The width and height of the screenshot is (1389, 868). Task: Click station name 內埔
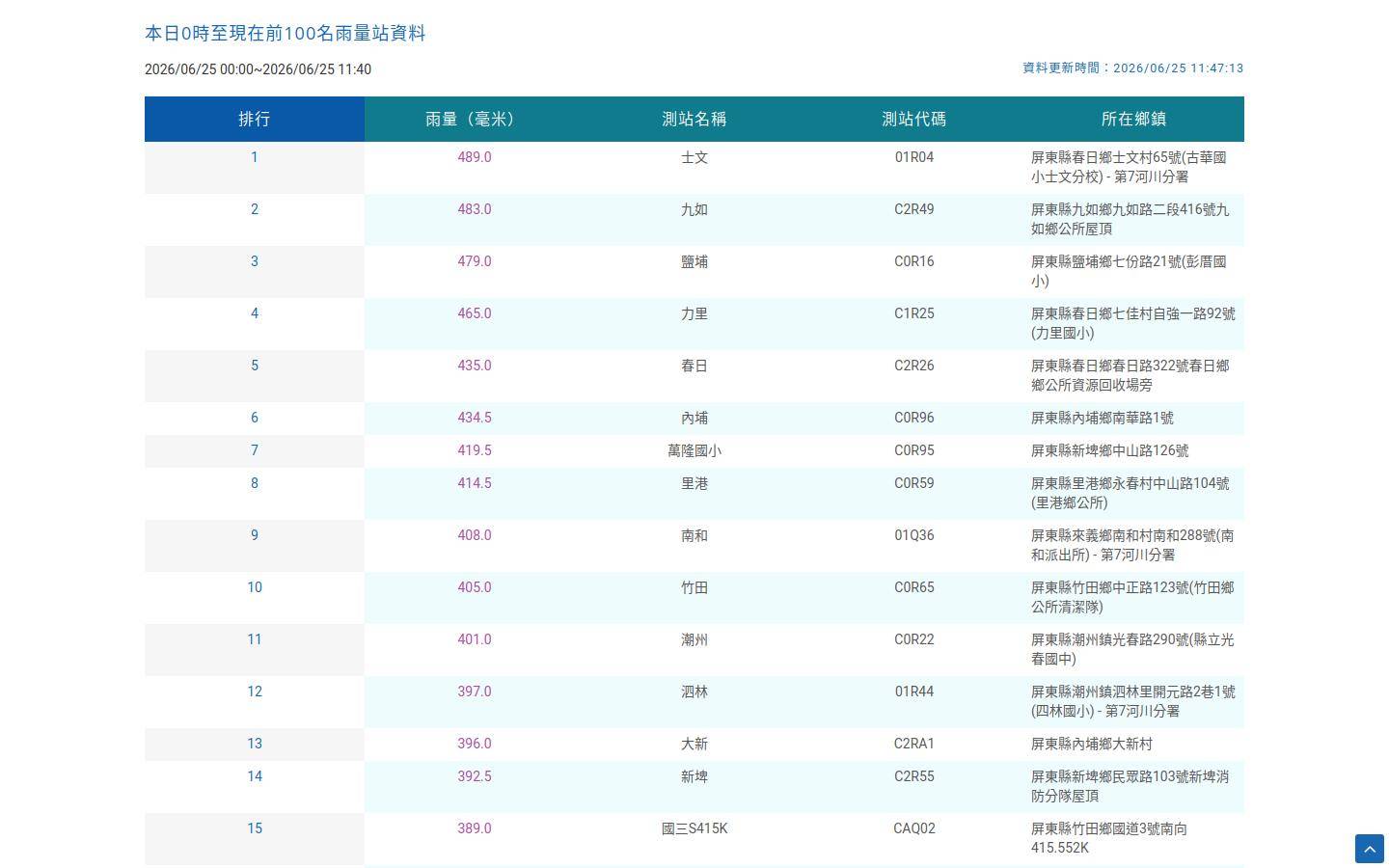click(x=694, y=418)
